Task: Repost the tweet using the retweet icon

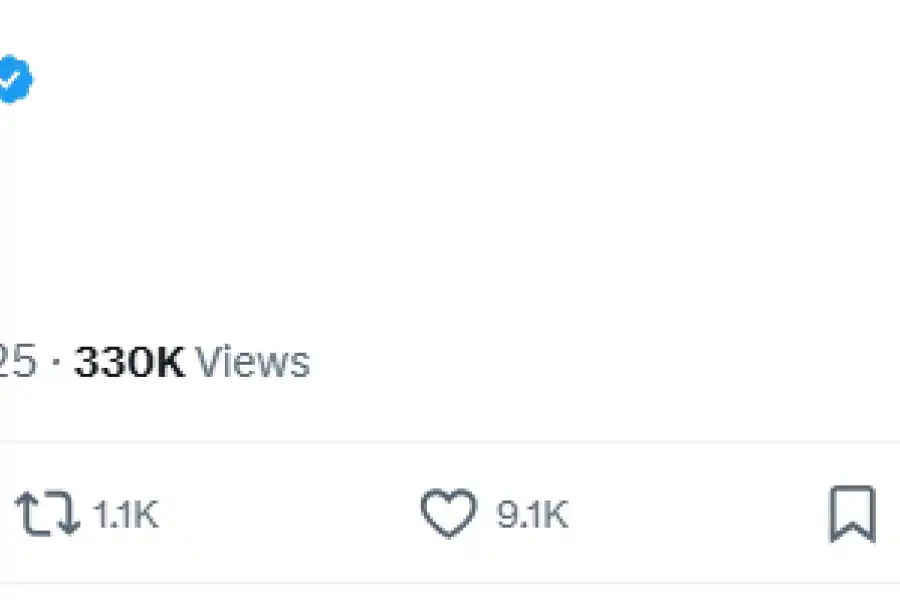Action: pos(47,514)
